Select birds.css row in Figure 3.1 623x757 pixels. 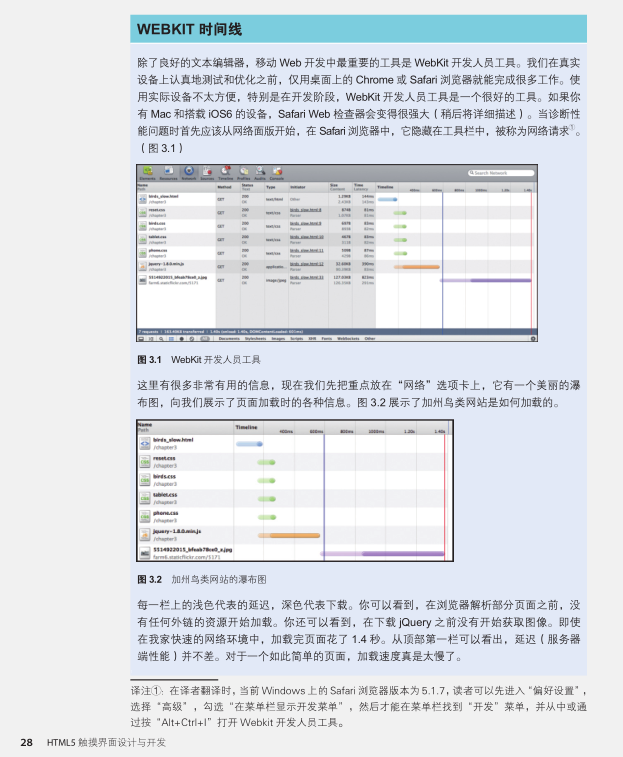tap(336, 226)
